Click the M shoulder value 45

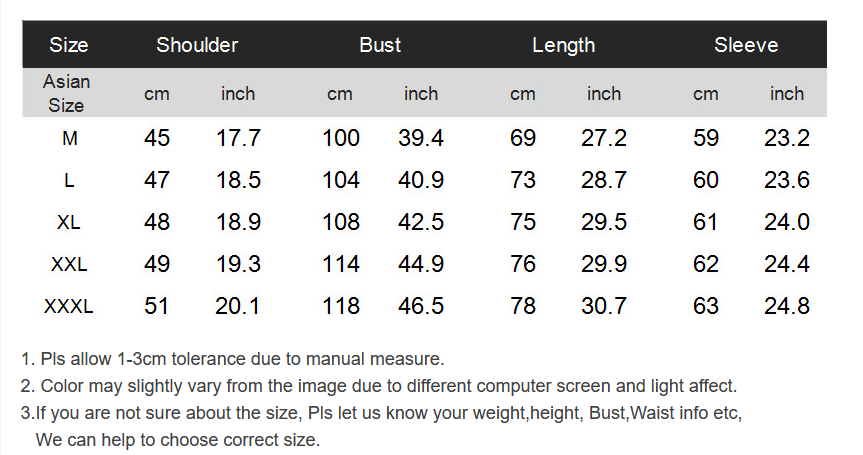(157, 138)
